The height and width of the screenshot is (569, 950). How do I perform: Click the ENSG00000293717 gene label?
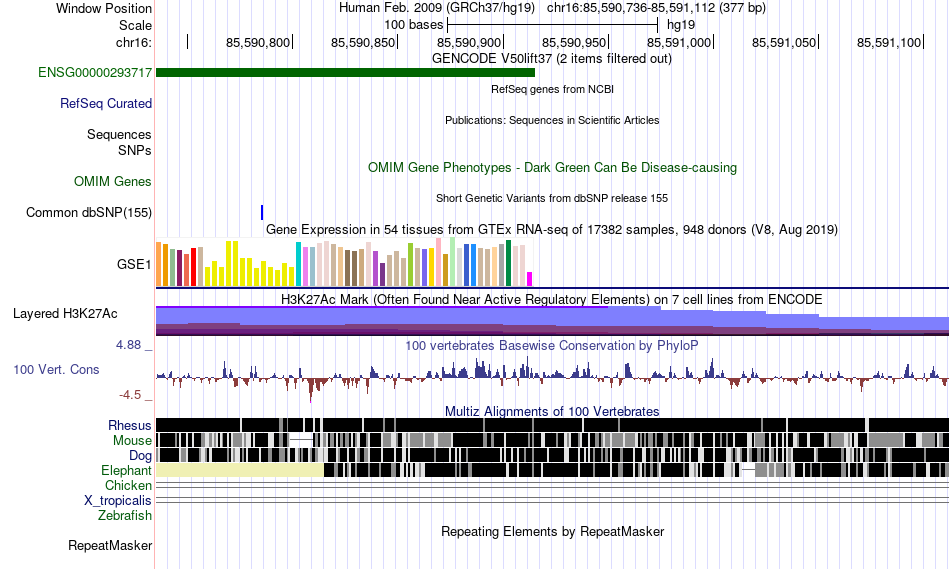(x=95, y=73)
